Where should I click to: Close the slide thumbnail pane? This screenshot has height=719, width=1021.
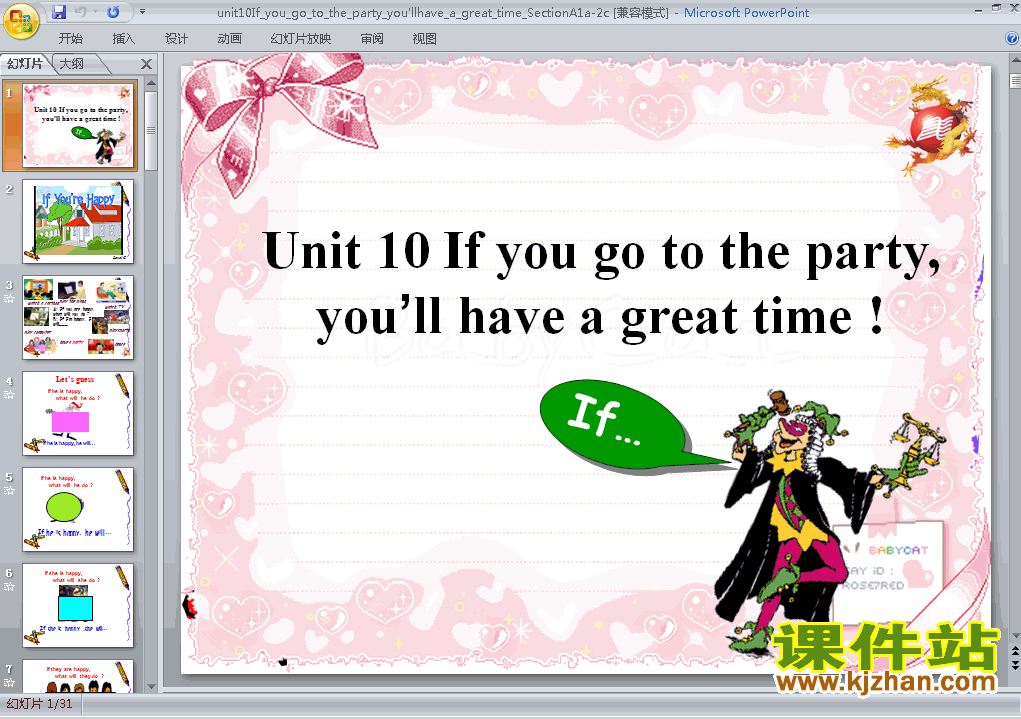(x=147, y=64)
